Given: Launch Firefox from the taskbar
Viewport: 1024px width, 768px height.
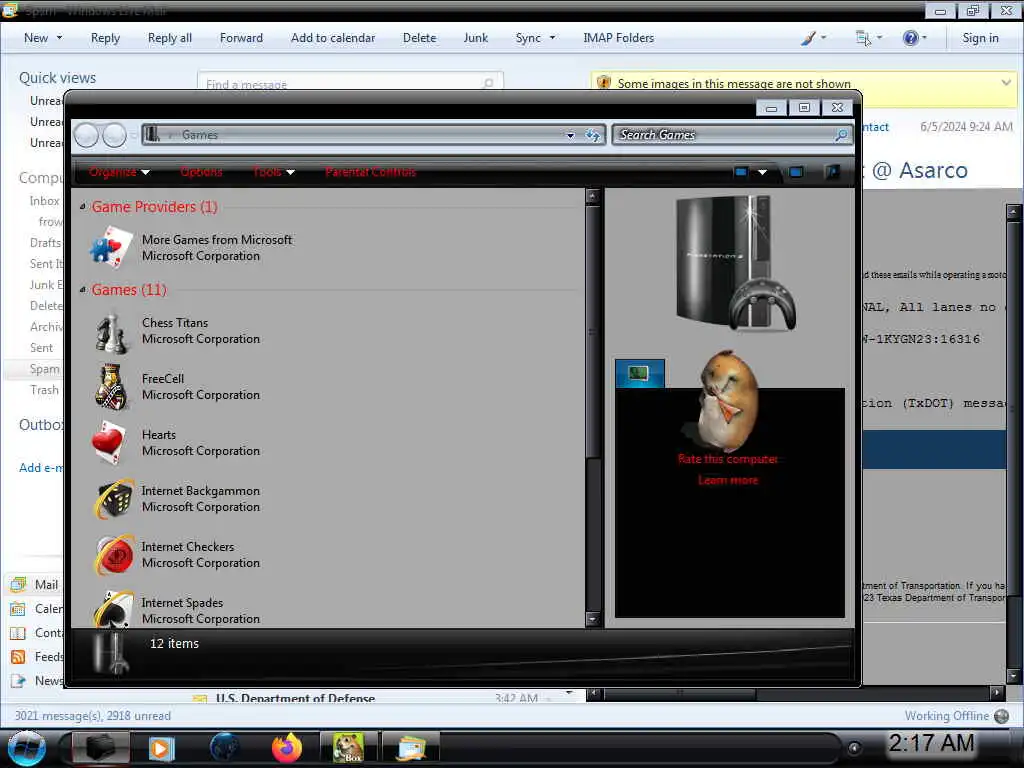Looking at the screenshot, I should tap(286, 748).
